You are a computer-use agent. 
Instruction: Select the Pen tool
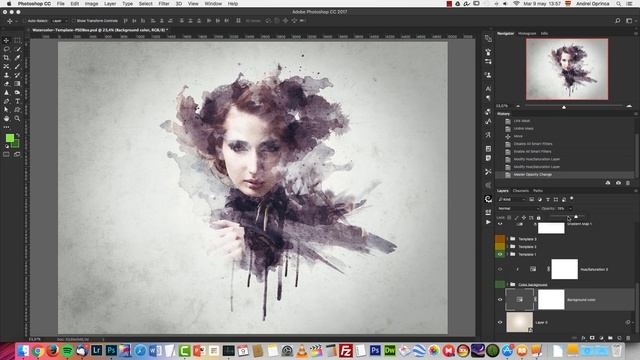7,101
